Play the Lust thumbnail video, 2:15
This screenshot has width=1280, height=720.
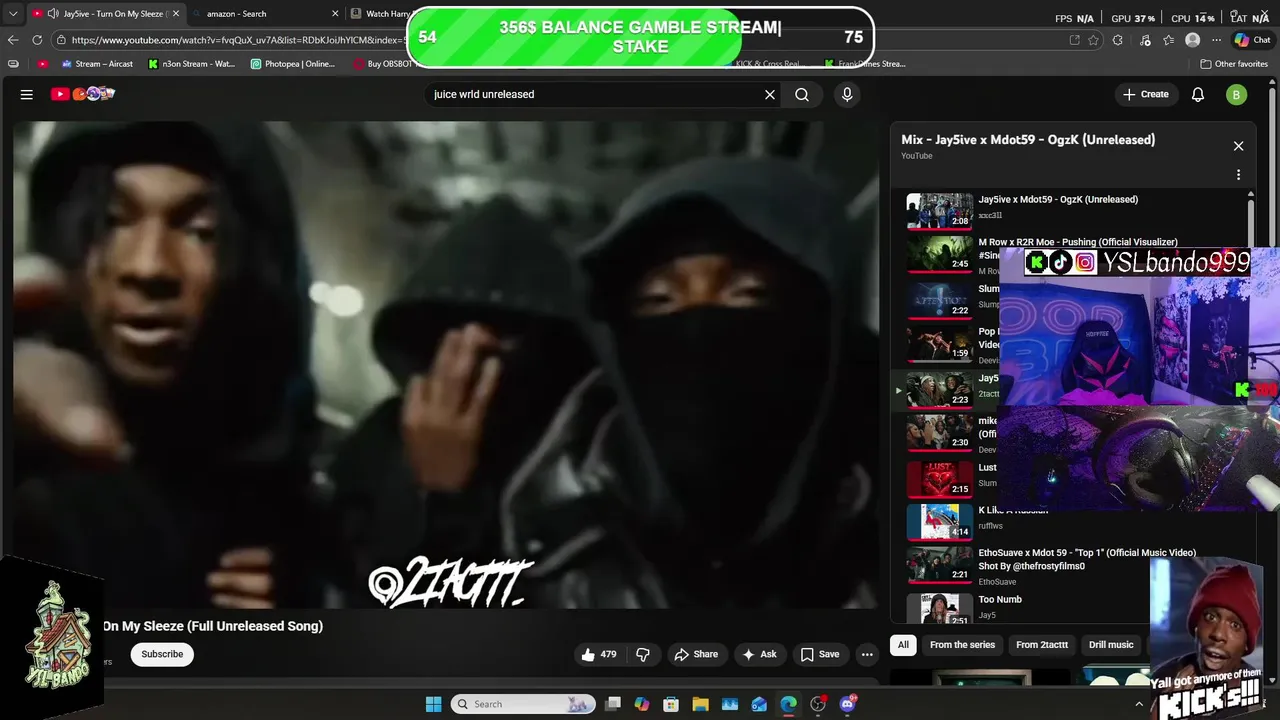939,479
